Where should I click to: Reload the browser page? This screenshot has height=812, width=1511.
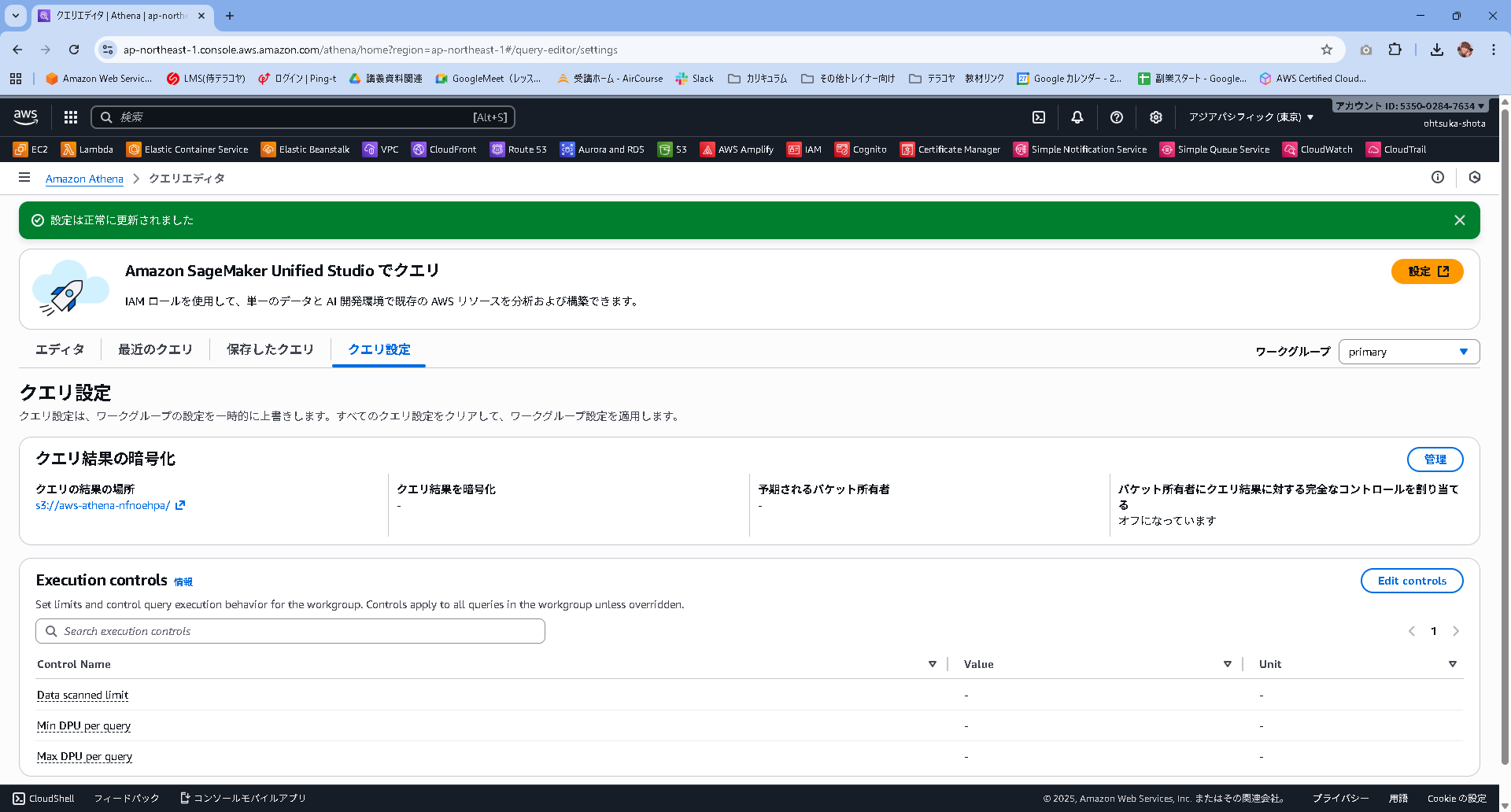[x=74, y=50]
